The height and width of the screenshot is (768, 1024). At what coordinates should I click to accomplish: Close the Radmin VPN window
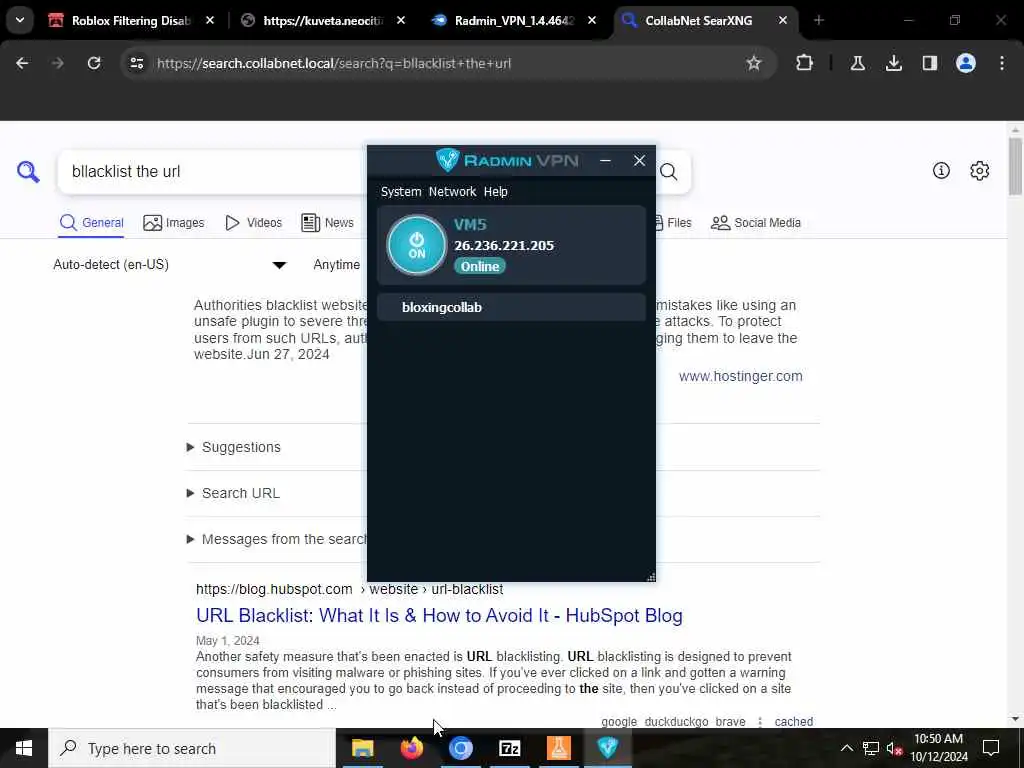tap(639, 161)
